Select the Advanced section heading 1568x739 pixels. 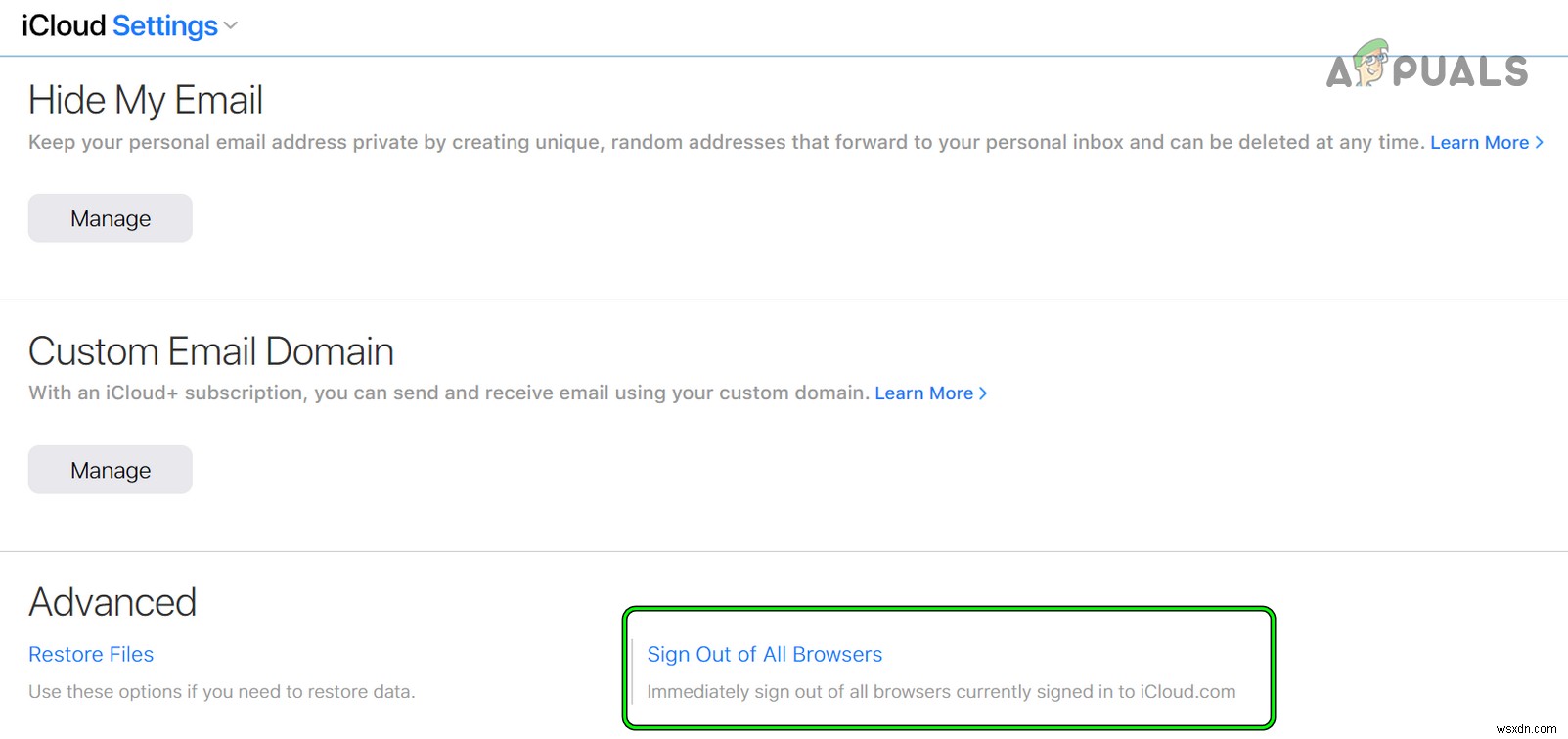pyautogui.click(x=112, y=603)
